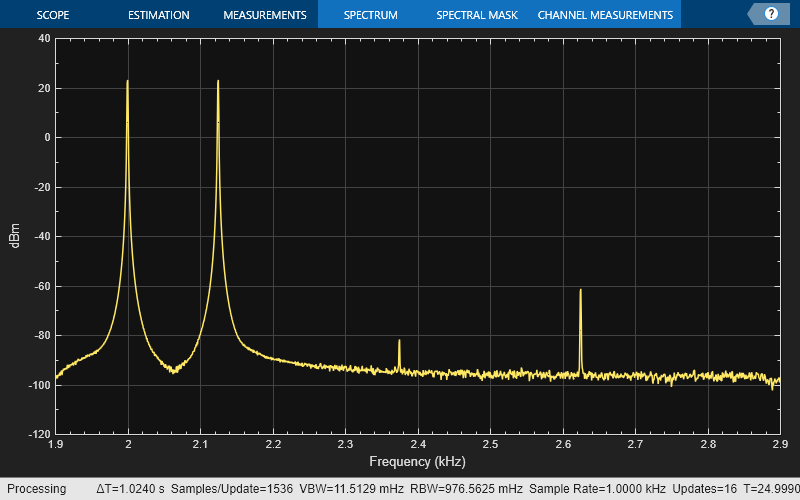Image resolution: width=800 pixels, height=500 pixels.
Task: Open the Estimation tab
Action: 159,15
